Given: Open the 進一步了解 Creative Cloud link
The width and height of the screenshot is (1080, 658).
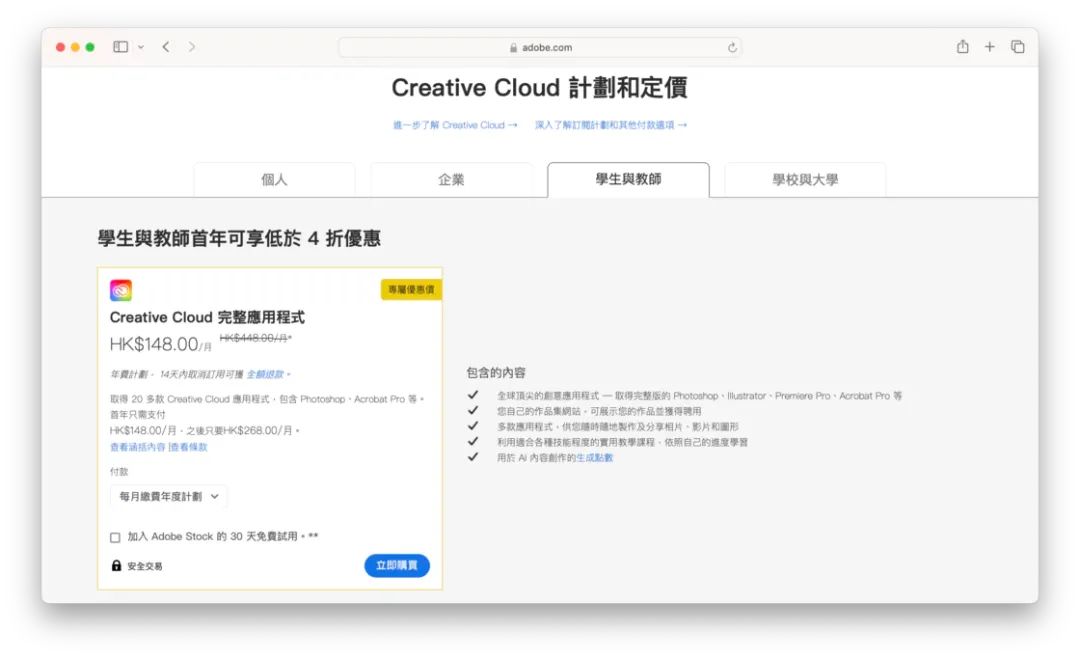Looking at the screenshot, I should pyautogui.click(x=455, y=125).
